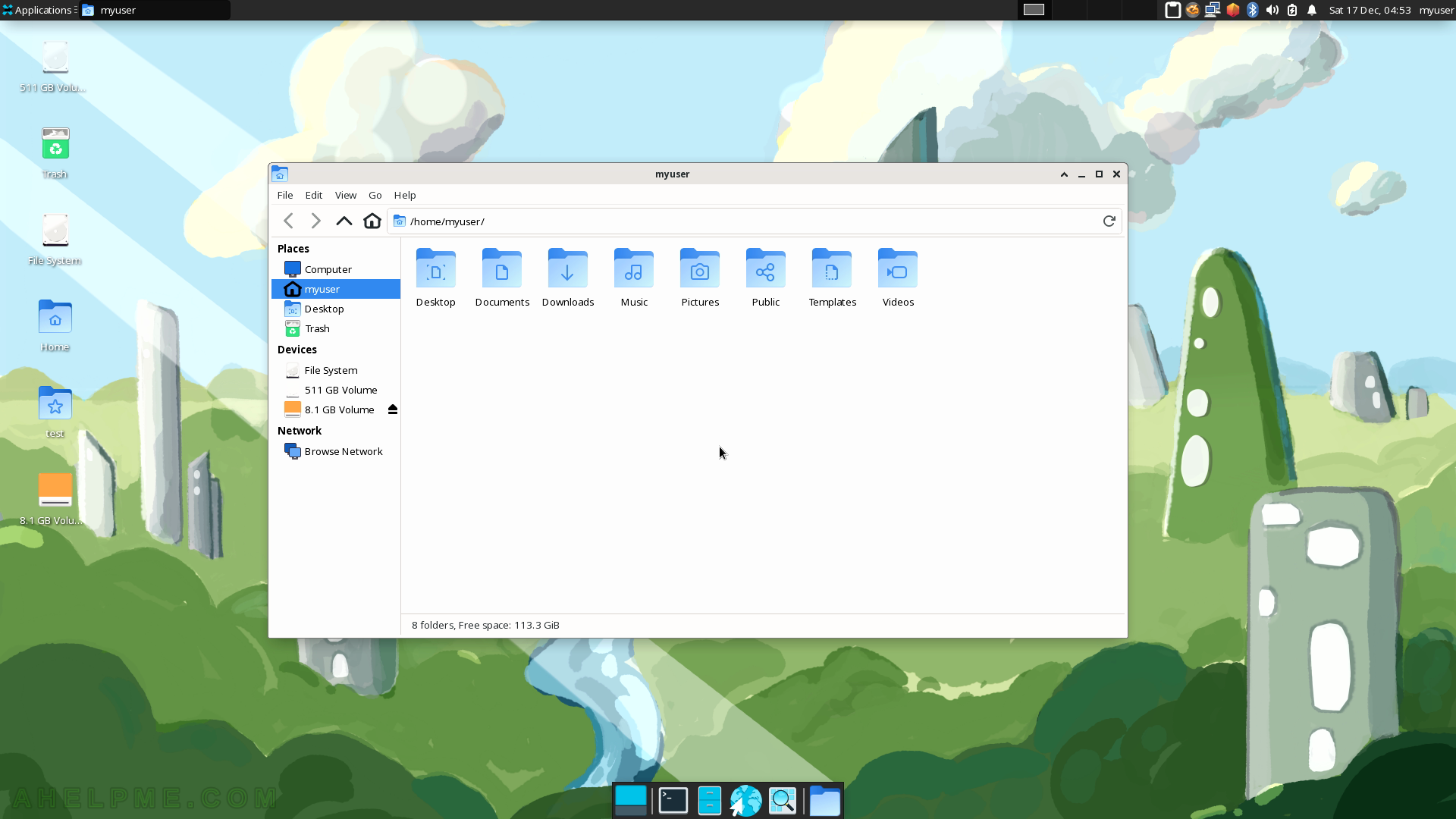Open the Help menu
The height and width of the screenshot is (819, 1456).
405,195
